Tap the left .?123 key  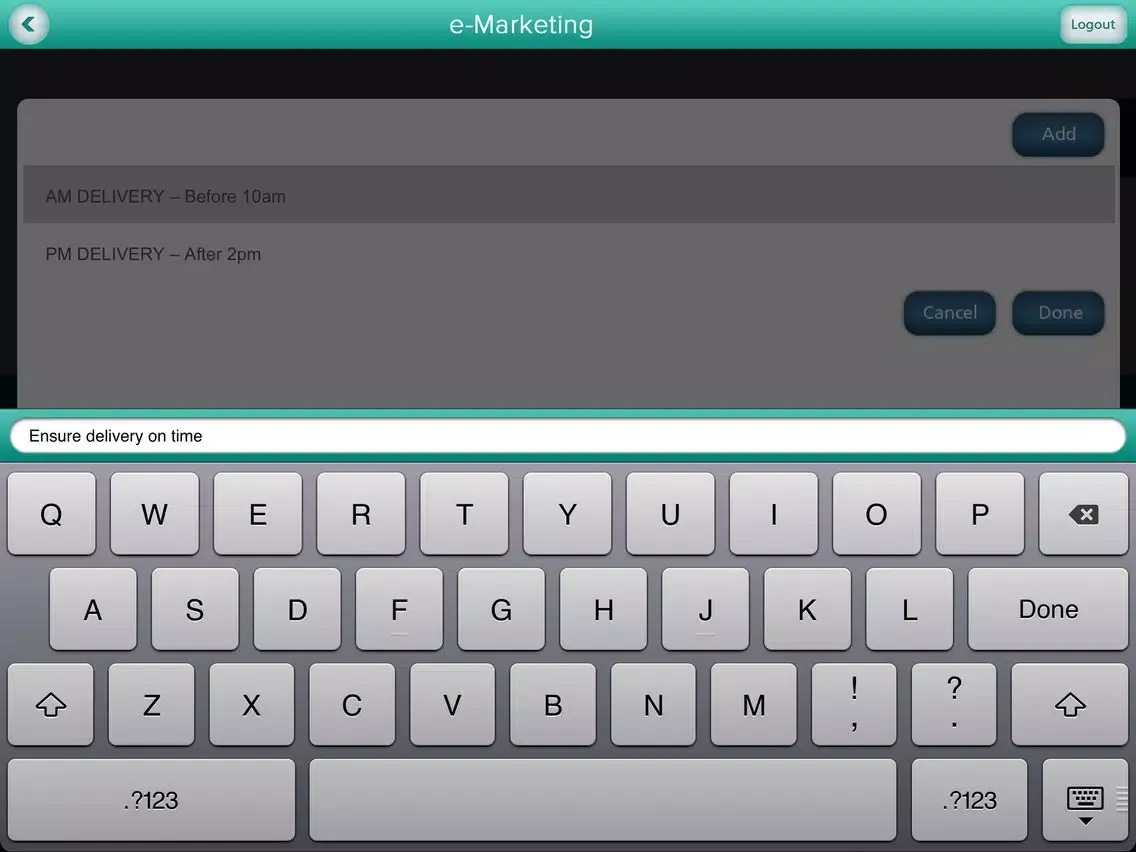[x=151, y=800]
